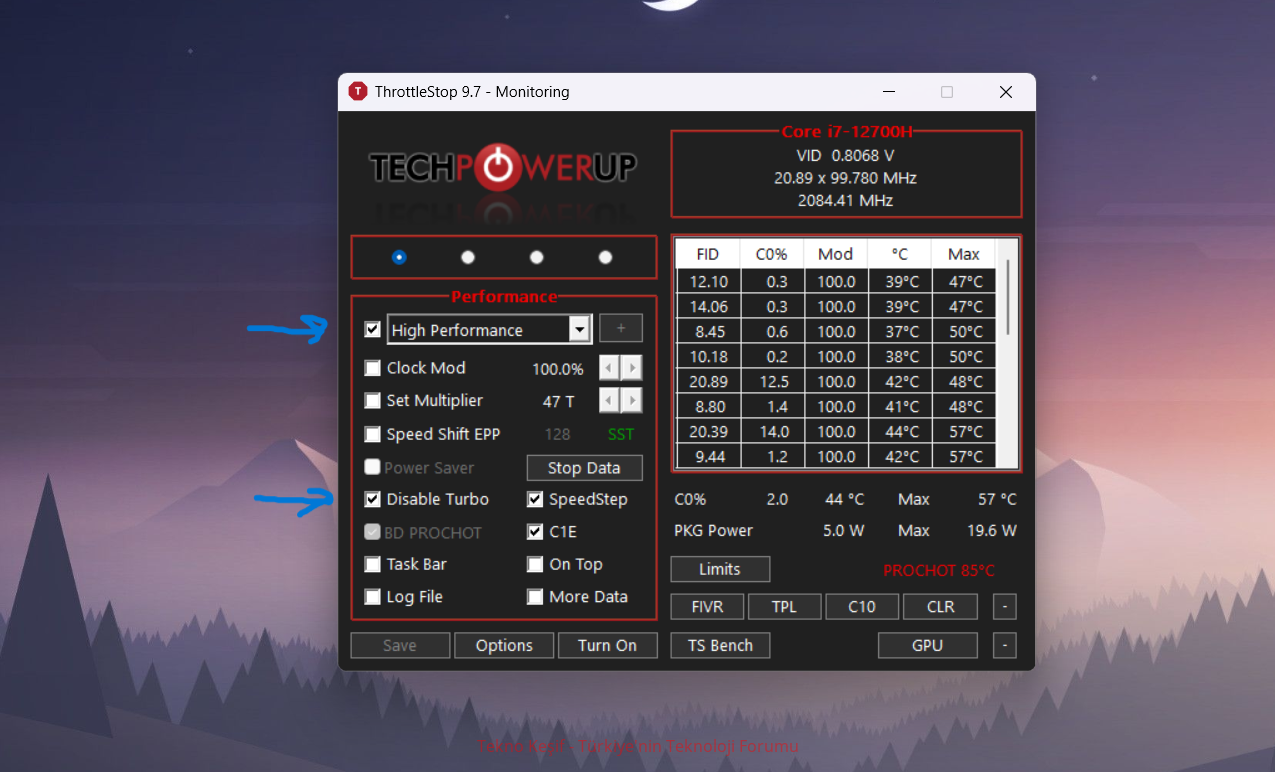Viewport: 1275px width, 772px height.
Task: Enable the Speed Shift EPP checkbox
Action: point(373,434)
